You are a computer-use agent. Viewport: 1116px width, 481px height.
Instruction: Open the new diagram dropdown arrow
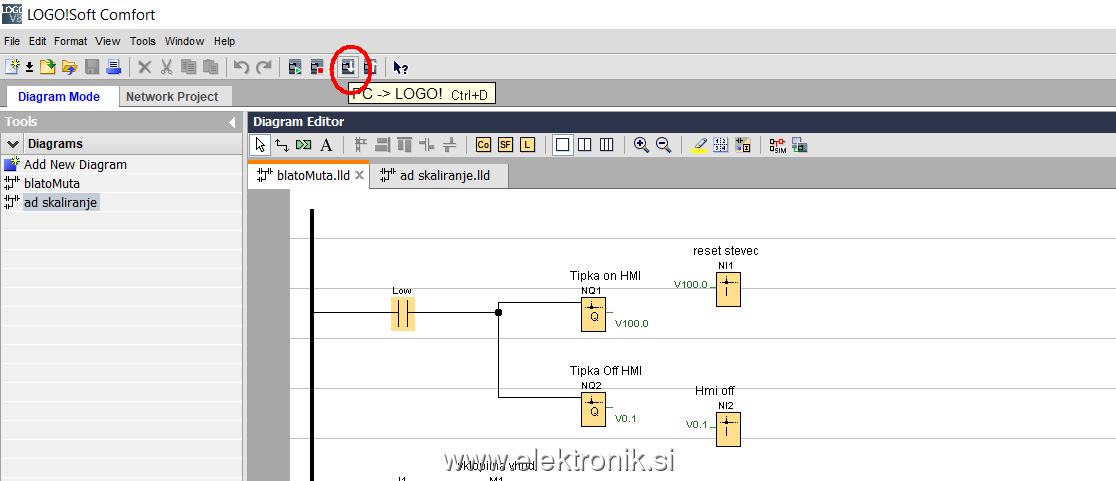pyautogui.click(x=29, y=67)
